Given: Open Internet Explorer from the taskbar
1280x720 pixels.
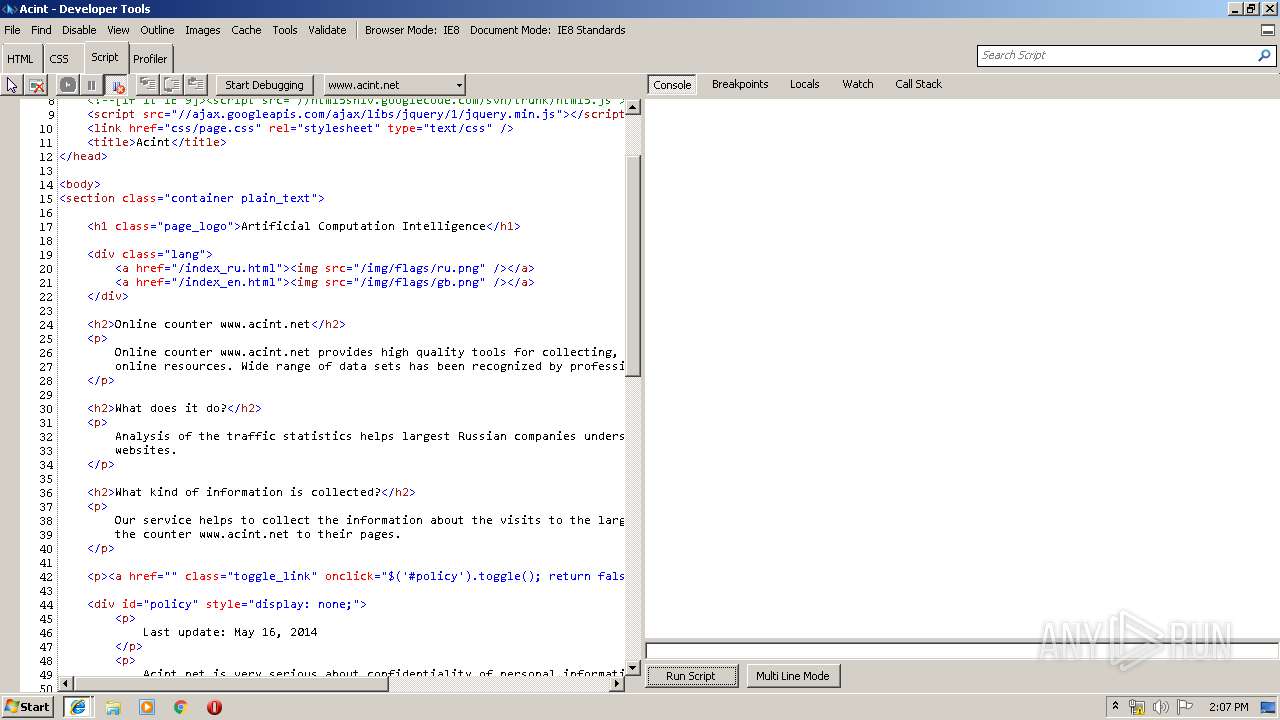Looking at the screenshot, I should (x=78, y=707).
